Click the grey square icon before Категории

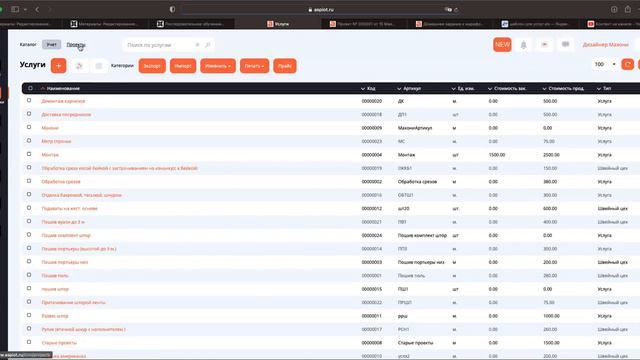coord(98,66)
